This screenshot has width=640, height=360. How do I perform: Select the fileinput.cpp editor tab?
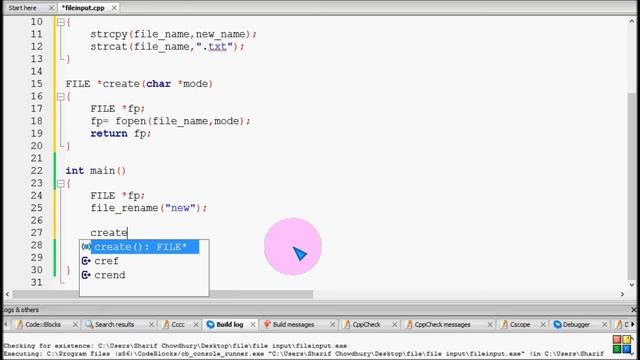[83, 8]
